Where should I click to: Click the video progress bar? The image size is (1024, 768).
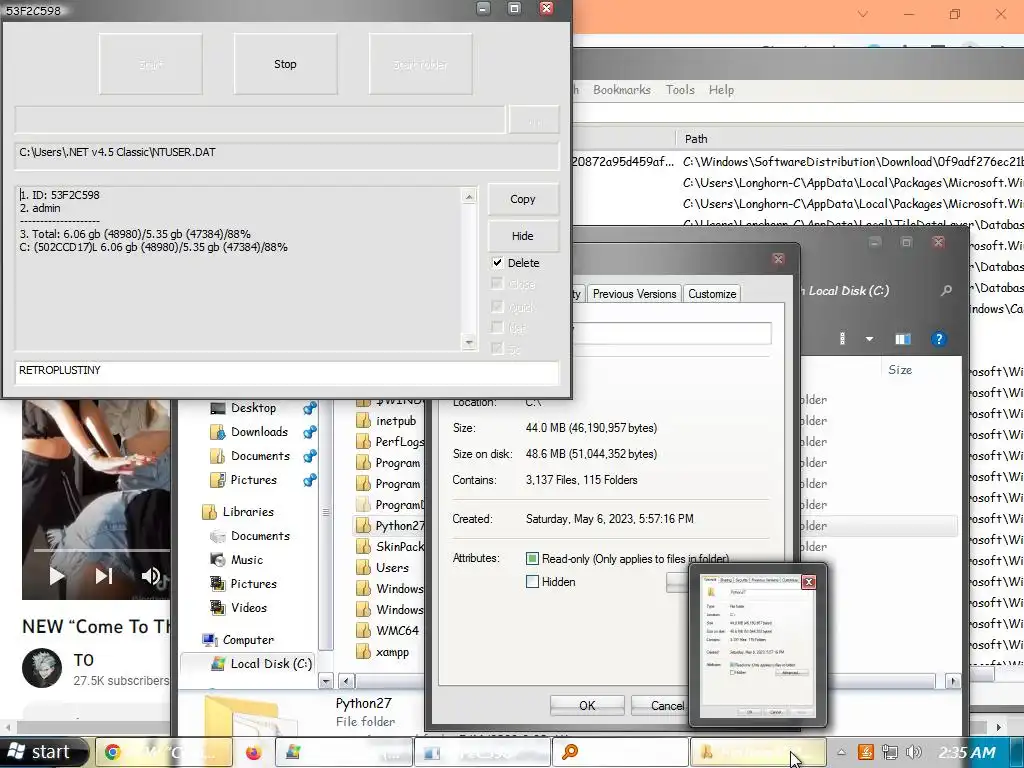(101, 551)
